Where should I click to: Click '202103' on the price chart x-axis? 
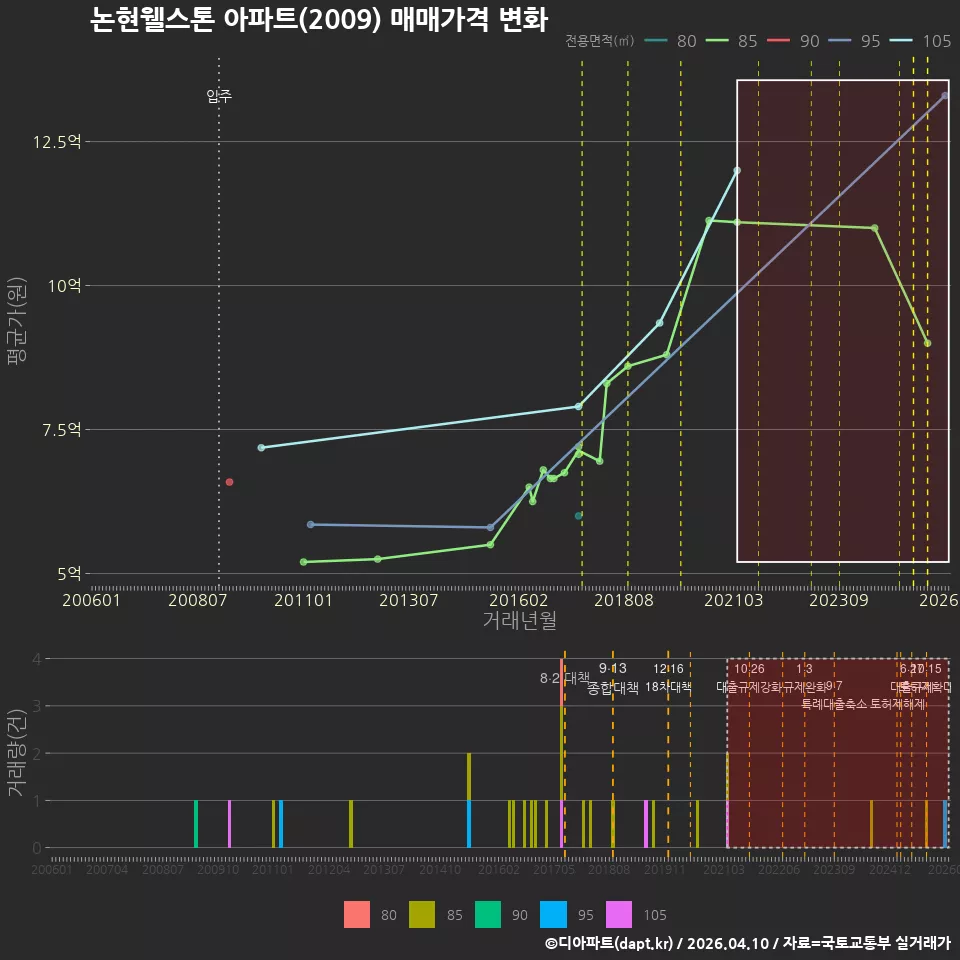[733, 600]
